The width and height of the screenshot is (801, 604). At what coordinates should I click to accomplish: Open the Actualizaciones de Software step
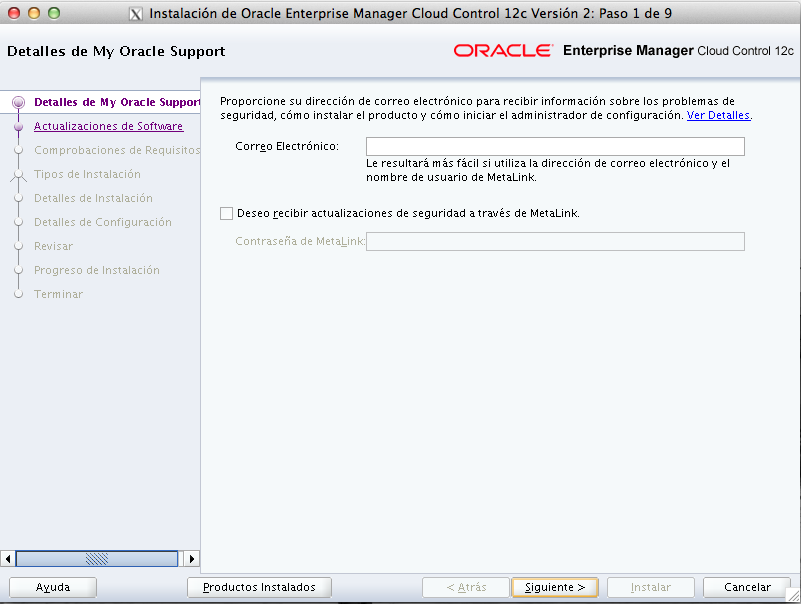point(108,127)
